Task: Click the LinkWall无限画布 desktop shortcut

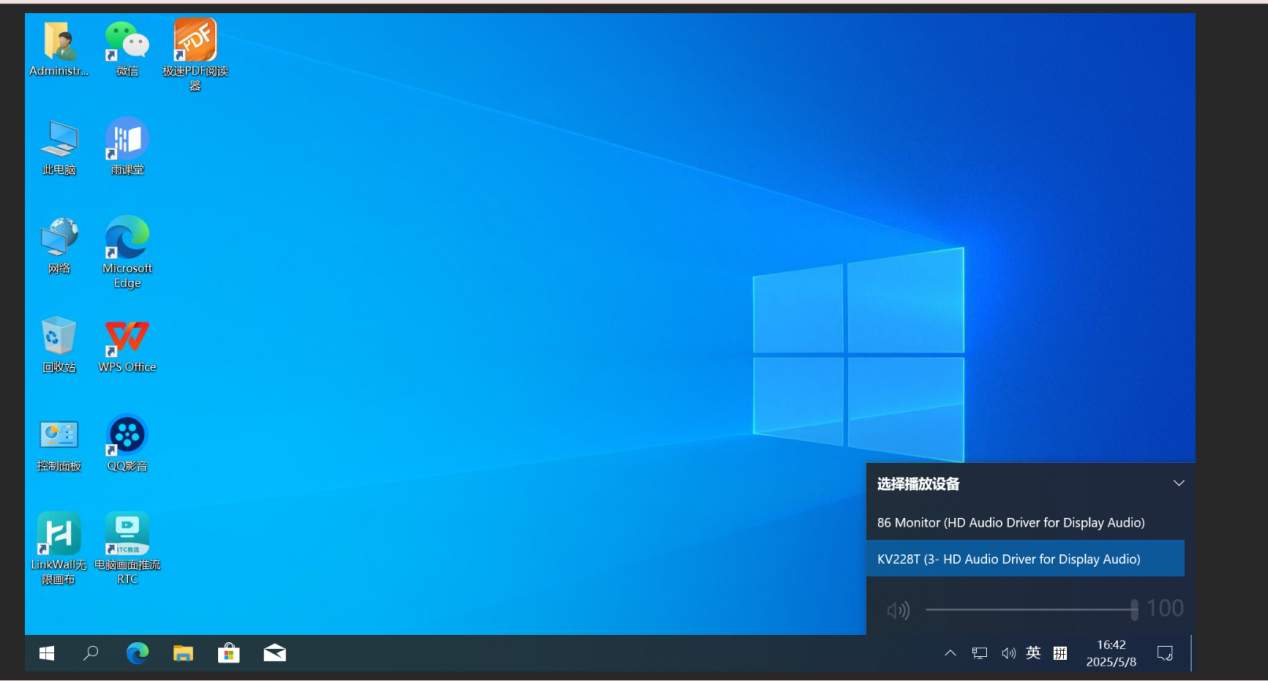Action: point(59,534)
